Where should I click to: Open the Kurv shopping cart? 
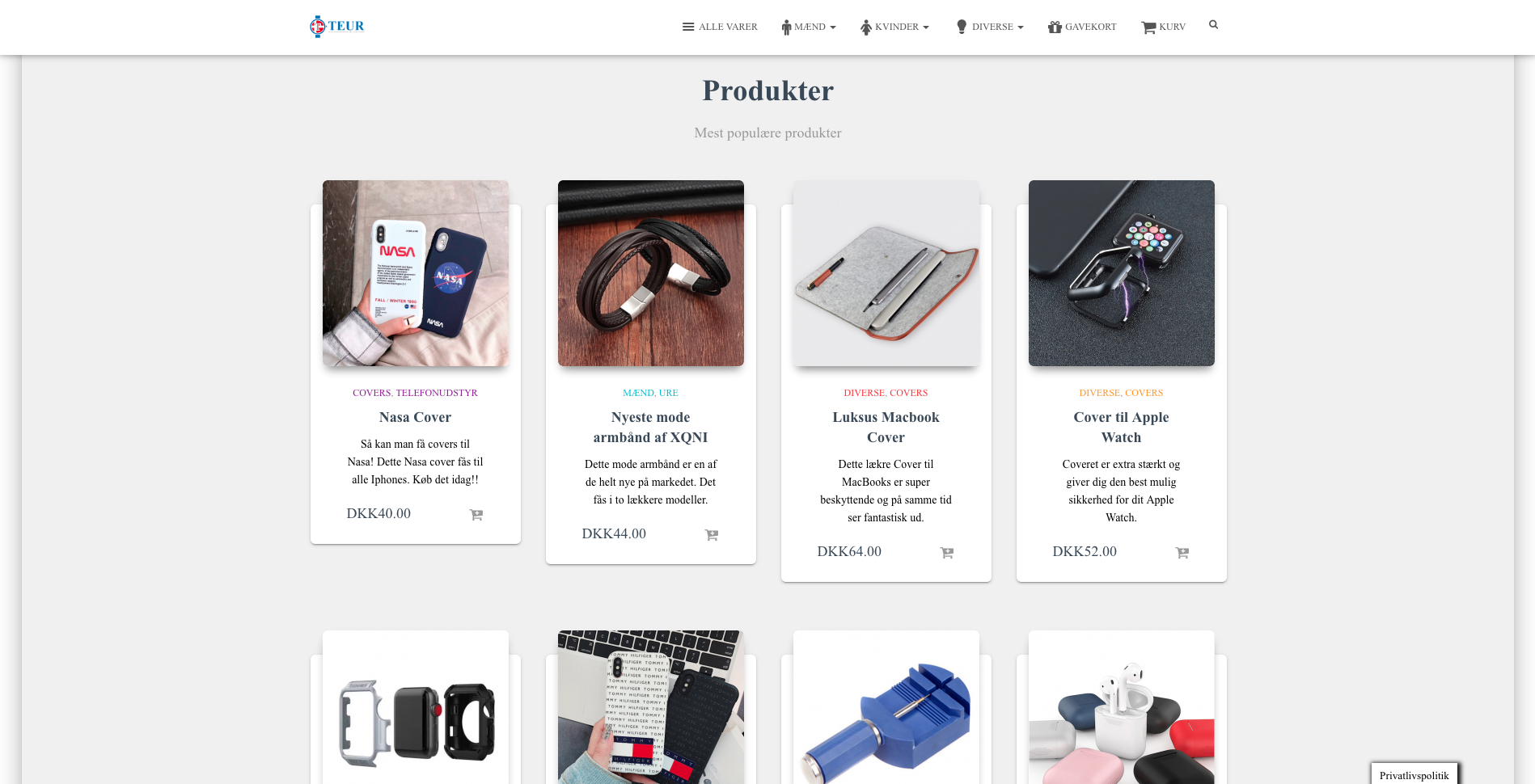pyautogui.click(x=1163, y=27)
